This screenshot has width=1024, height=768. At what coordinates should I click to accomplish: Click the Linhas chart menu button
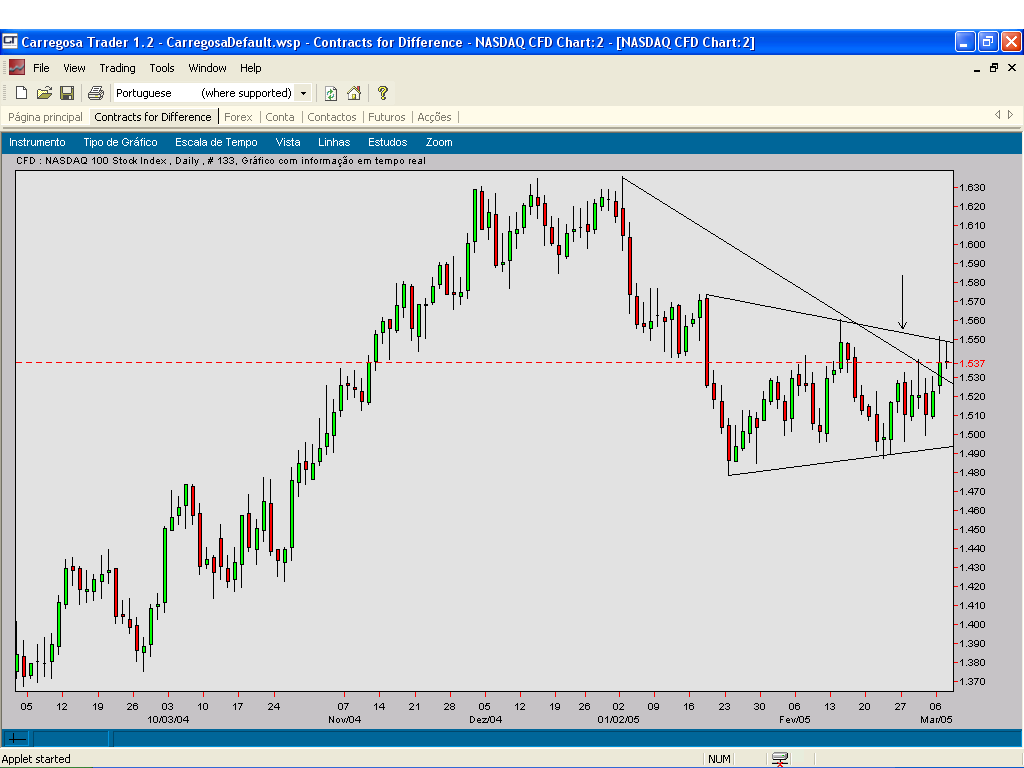tap(334, 142)
